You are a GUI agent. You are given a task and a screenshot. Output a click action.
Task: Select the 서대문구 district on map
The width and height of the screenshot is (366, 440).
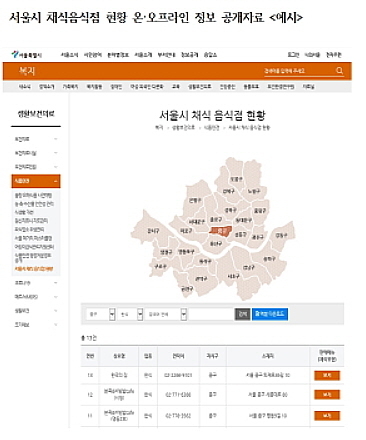[x=197, y=221]
